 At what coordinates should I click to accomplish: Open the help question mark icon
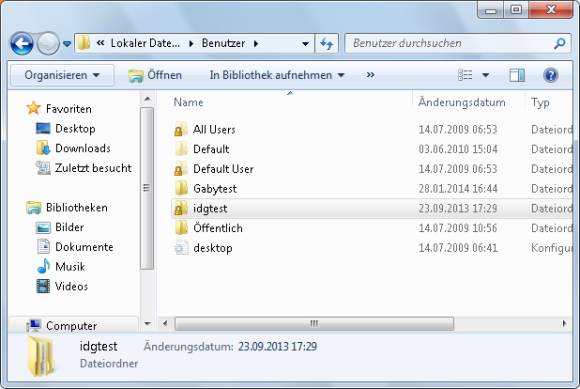(x=550, y=75)
